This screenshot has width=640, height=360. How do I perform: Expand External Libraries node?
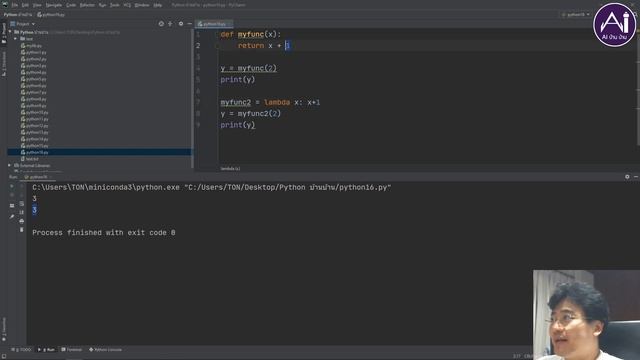pos(9,165)
